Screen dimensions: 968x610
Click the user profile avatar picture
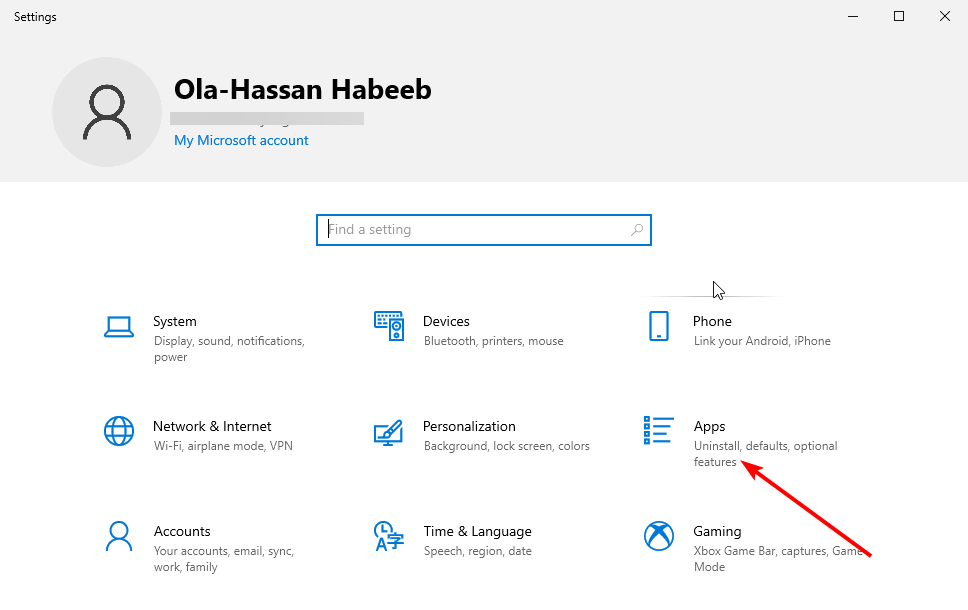[107, 112]
